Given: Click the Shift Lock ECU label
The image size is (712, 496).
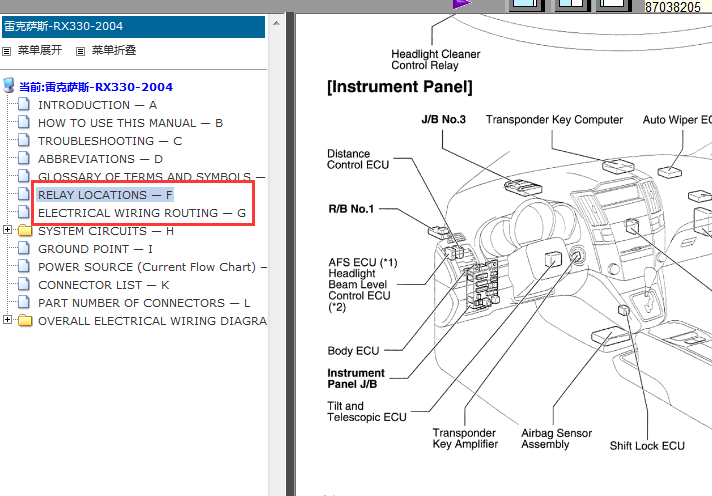Looking at the screenshot, I should pos(647,446).
